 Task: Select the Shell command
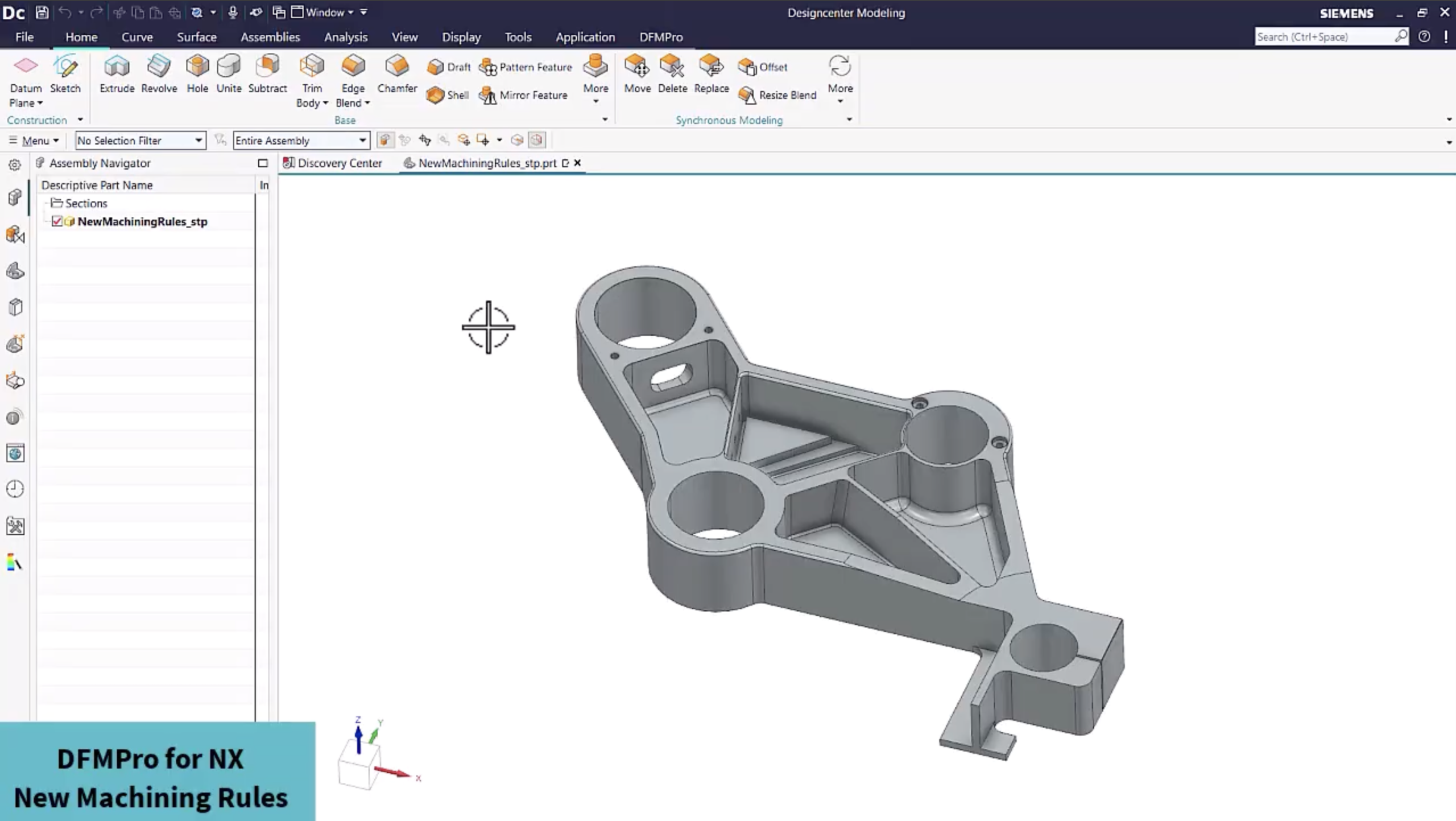pyautogui.click(x=448, y=95)
